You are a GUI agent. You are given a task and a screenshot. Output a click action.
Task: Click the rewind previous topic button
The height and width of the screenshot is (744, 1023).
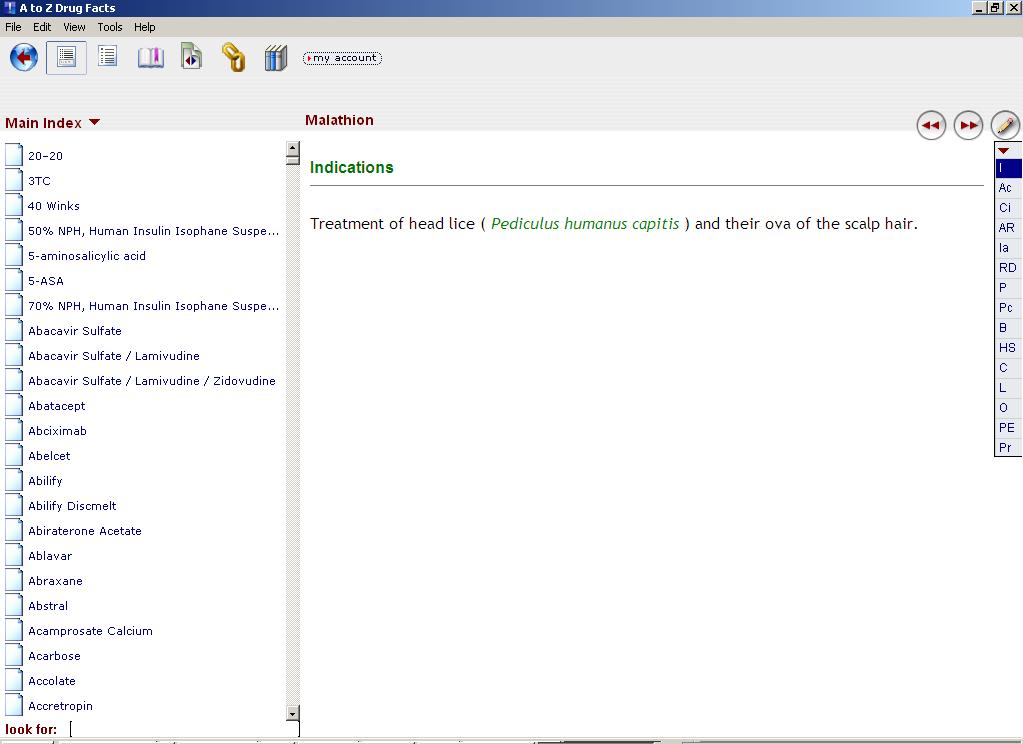(x=931, y=125)
